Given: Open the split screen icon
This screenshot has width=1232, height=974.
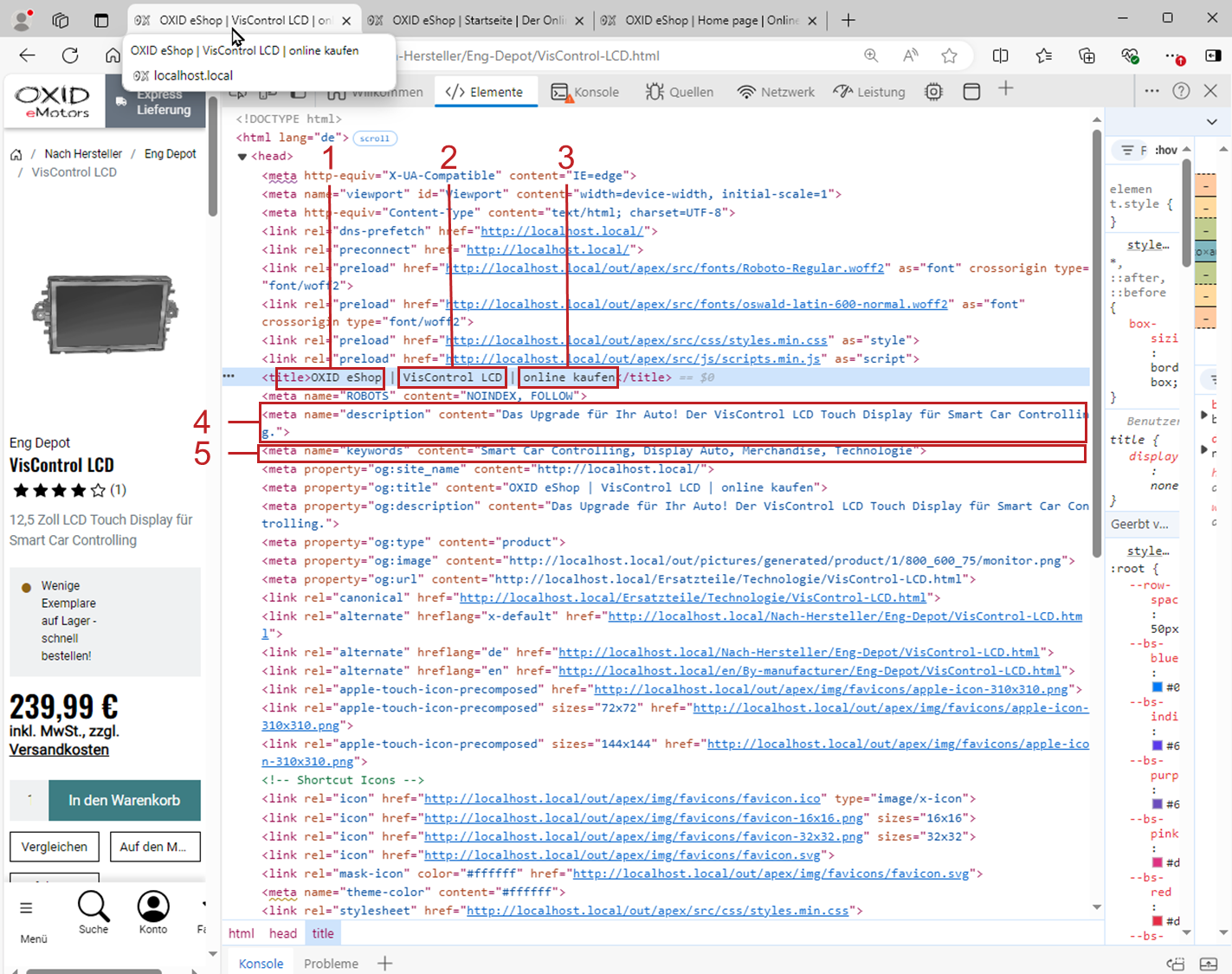Looking at the screenshot, I should pos(1000,55).
